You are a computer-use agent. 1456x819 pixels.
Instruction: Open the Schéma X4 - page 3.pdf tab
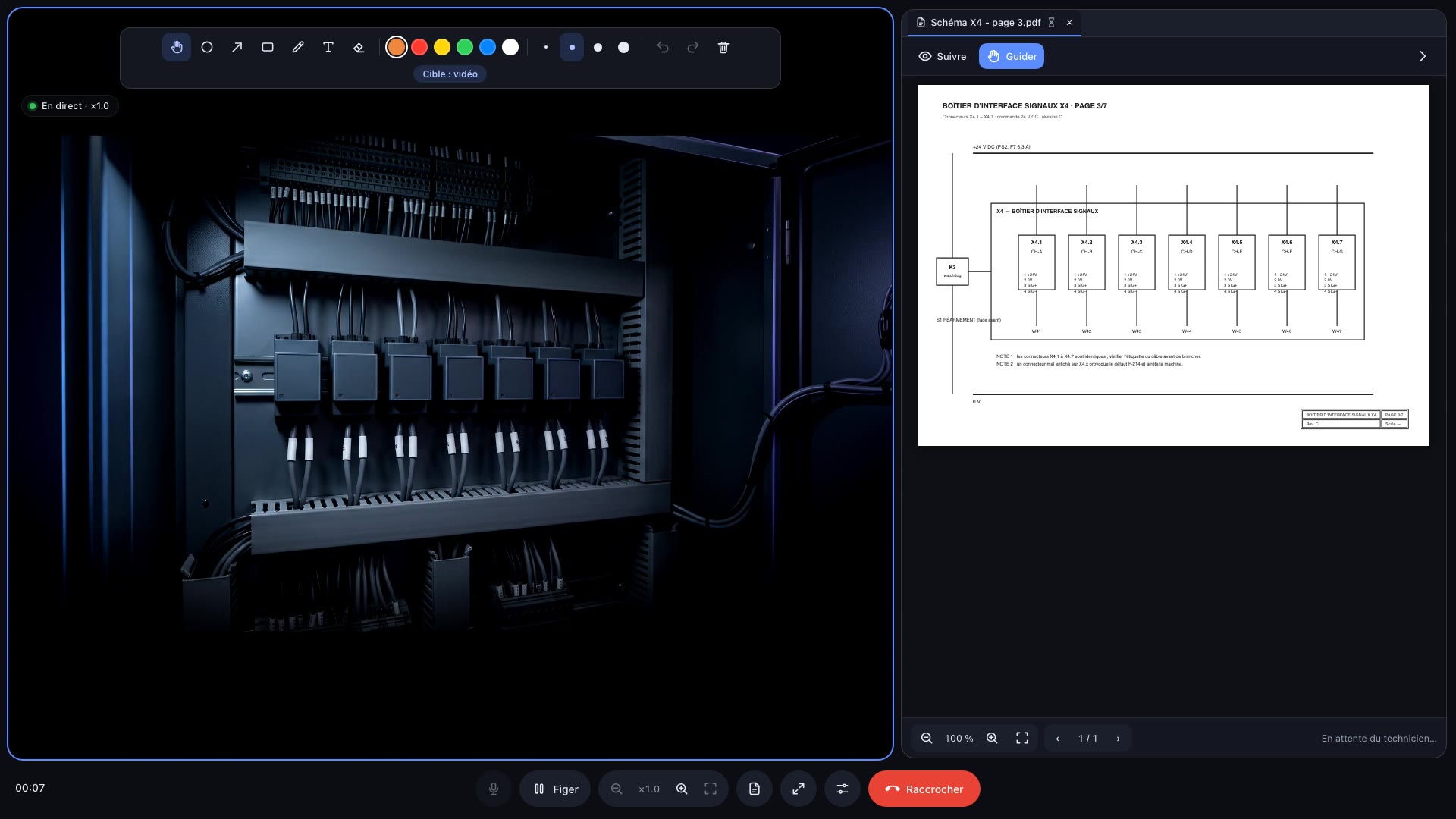click(985, 23)
